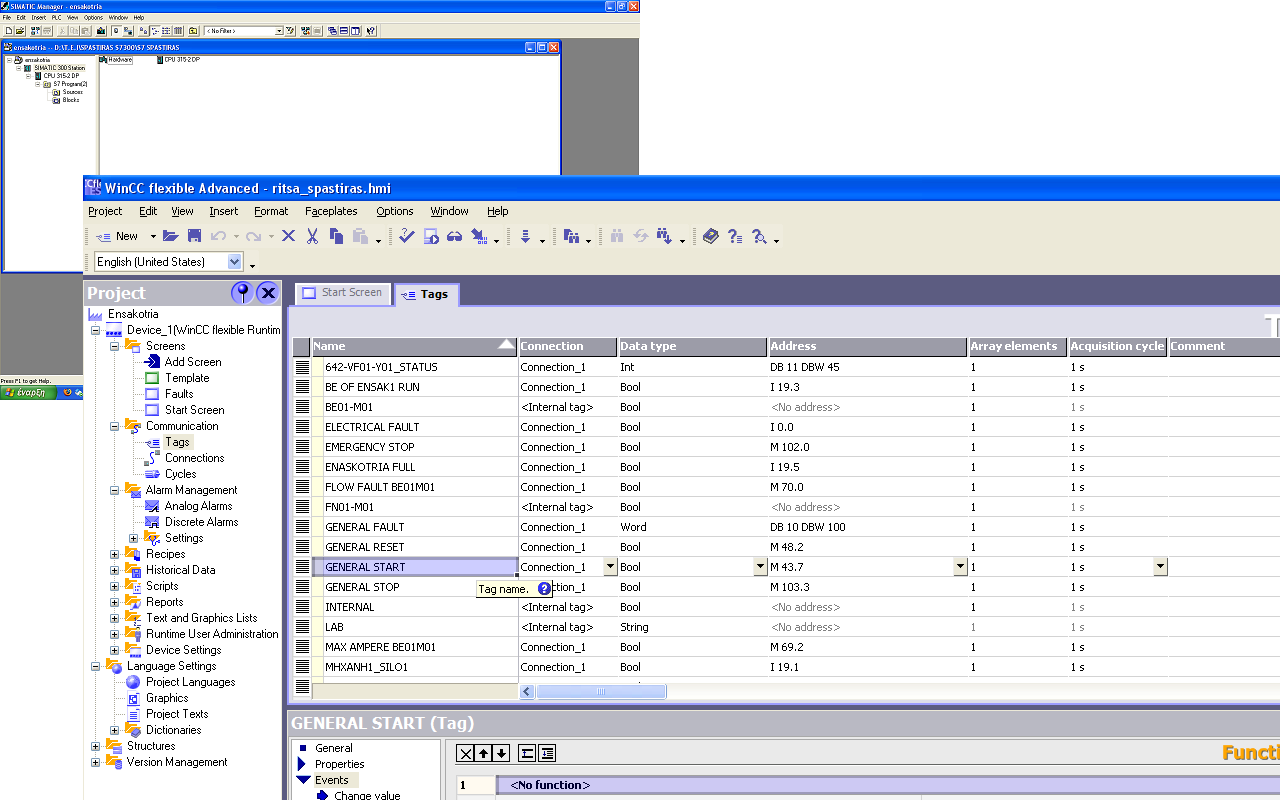Open Project Languages in tree
This screenshot has width=1280, height=800.
coord(190,682)
